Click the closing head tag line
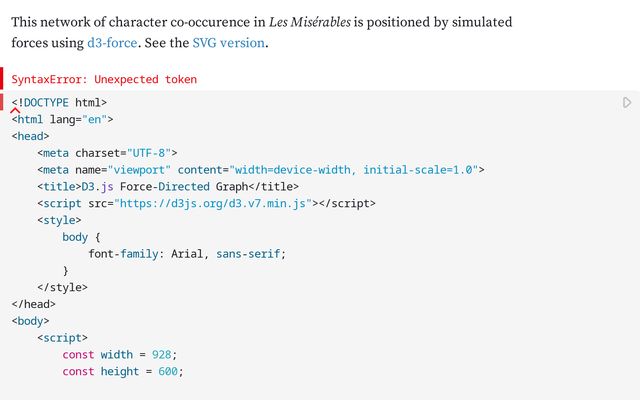This screenshot has height=400, width=640. [x=34, y=304]
